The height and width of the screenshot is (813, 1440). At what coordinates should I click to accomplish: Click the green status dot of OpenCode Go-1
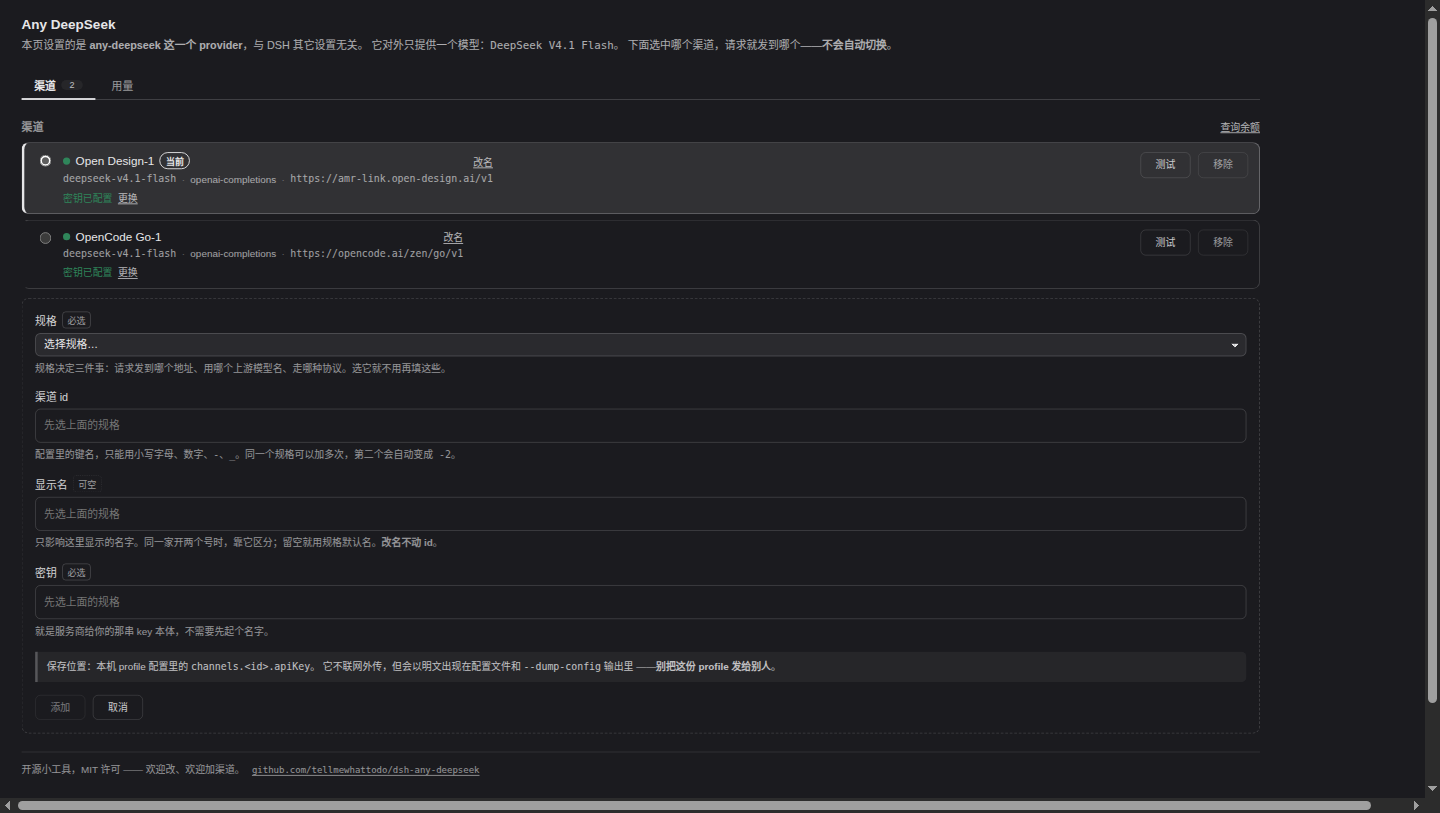tap(67, 237)
